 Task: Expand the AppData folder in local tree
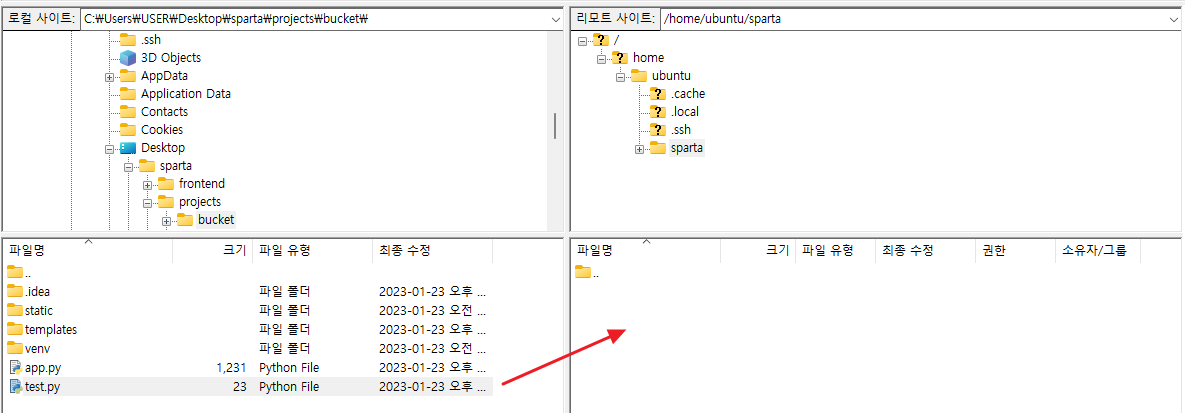tap(110, 76)
